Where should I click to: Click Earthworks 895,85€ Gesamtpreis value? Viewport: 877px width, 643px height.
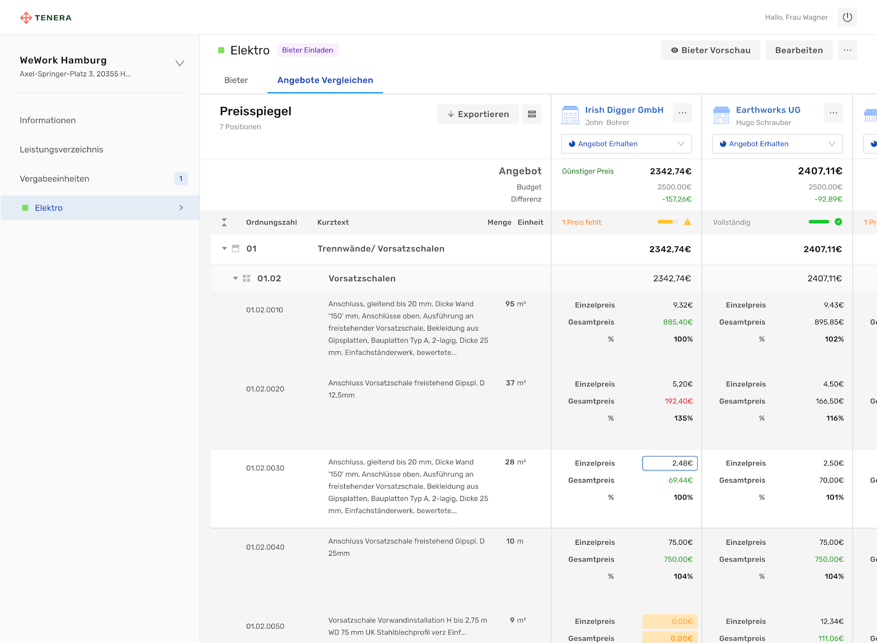coord(829,322)
